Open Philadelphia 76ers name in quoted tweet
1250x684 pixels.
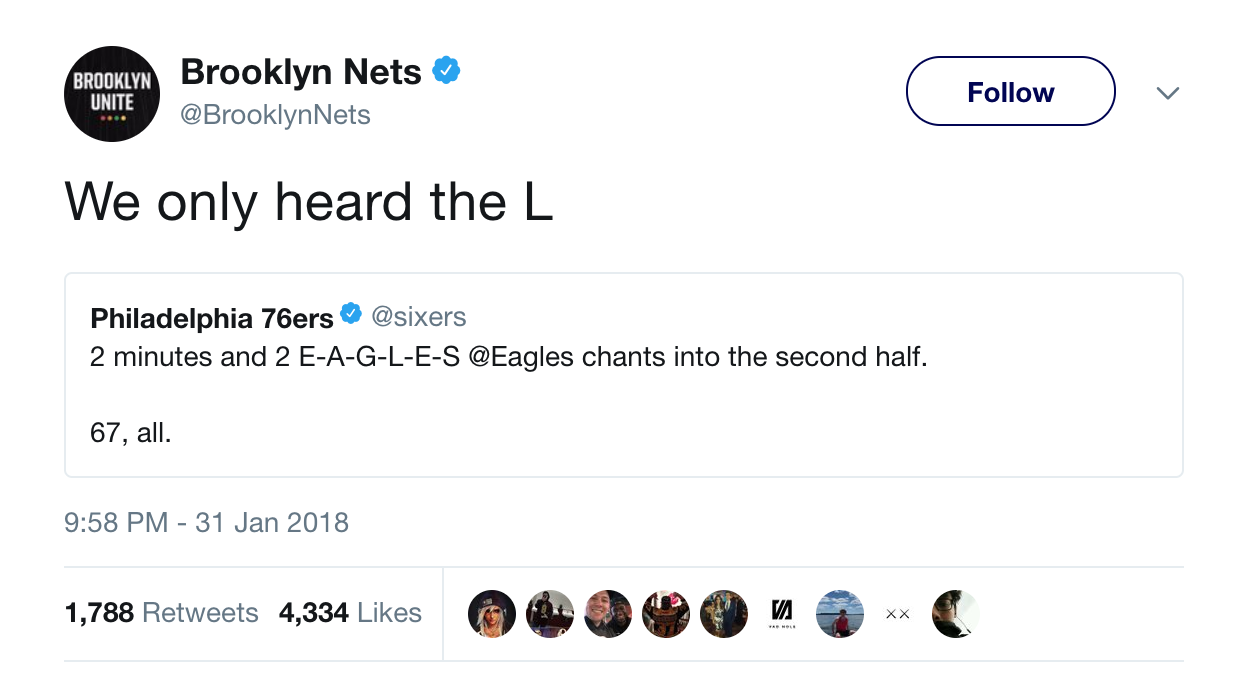(212, 318)
